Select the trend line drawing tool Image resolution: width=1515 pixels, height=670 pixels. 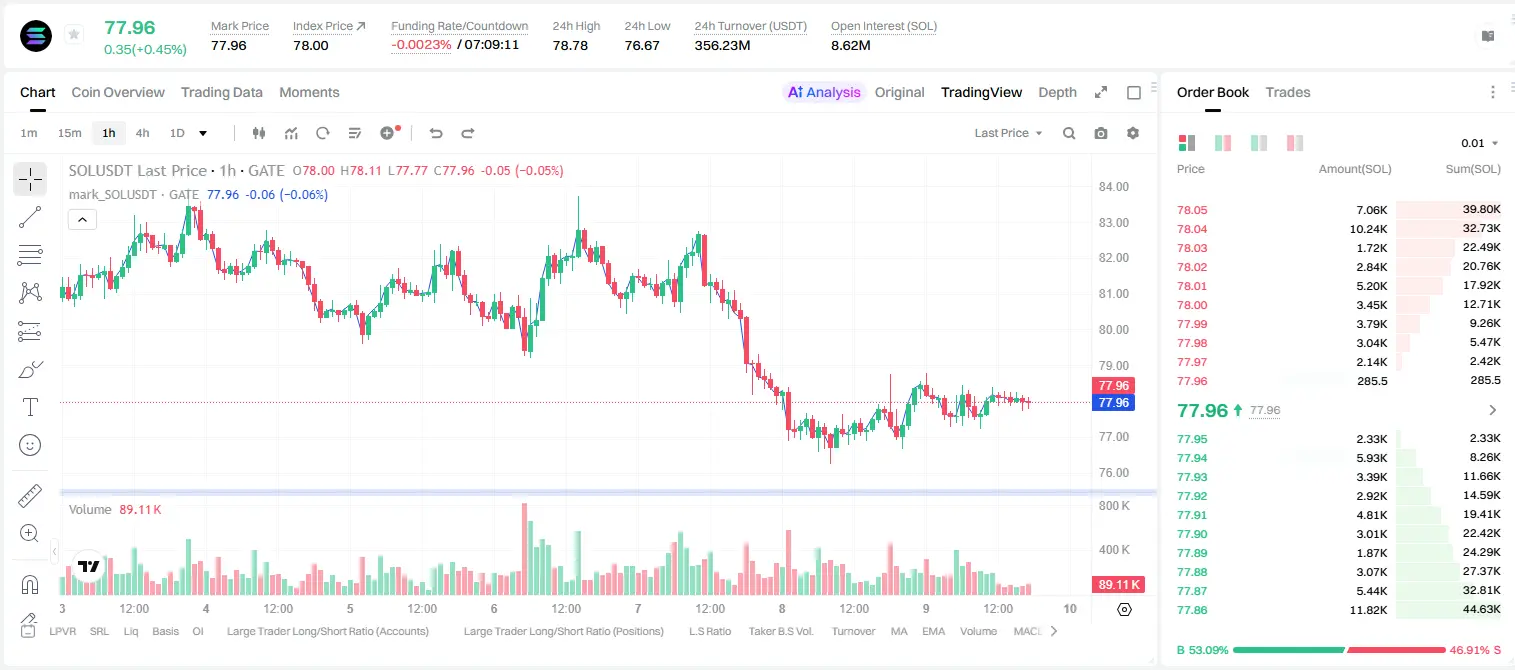pos(30,217)
